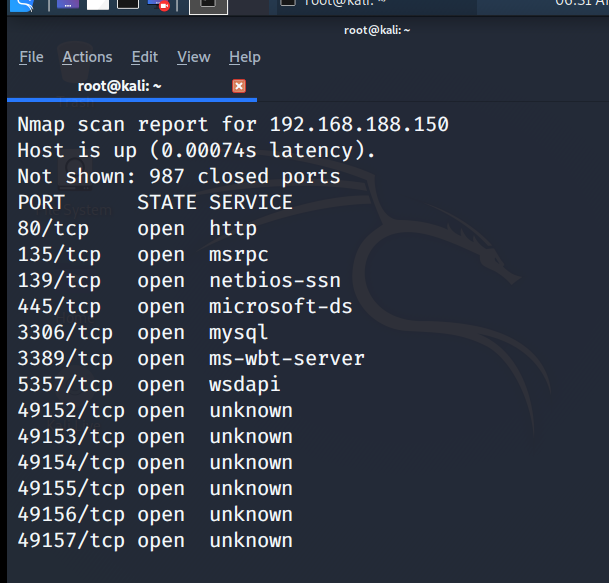Click the 3389/tcp ms-wbt-server output line

pyautogui.click(x=190, y=359)
